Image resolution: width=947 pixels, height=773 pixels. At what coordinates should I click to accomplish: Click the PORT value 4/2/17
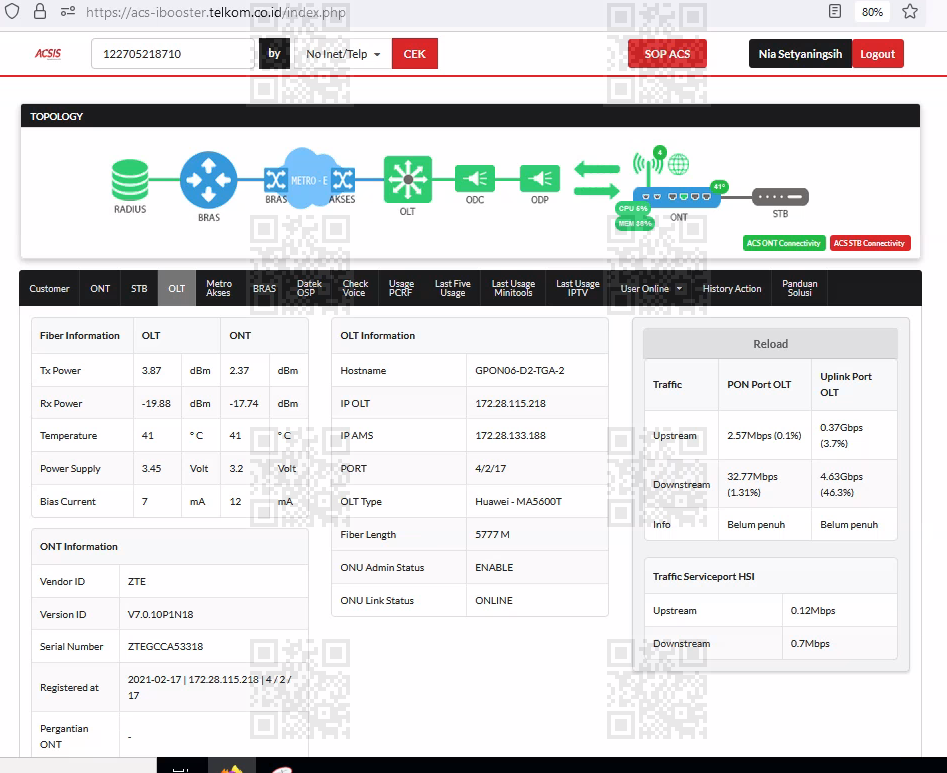pos(490,468)
